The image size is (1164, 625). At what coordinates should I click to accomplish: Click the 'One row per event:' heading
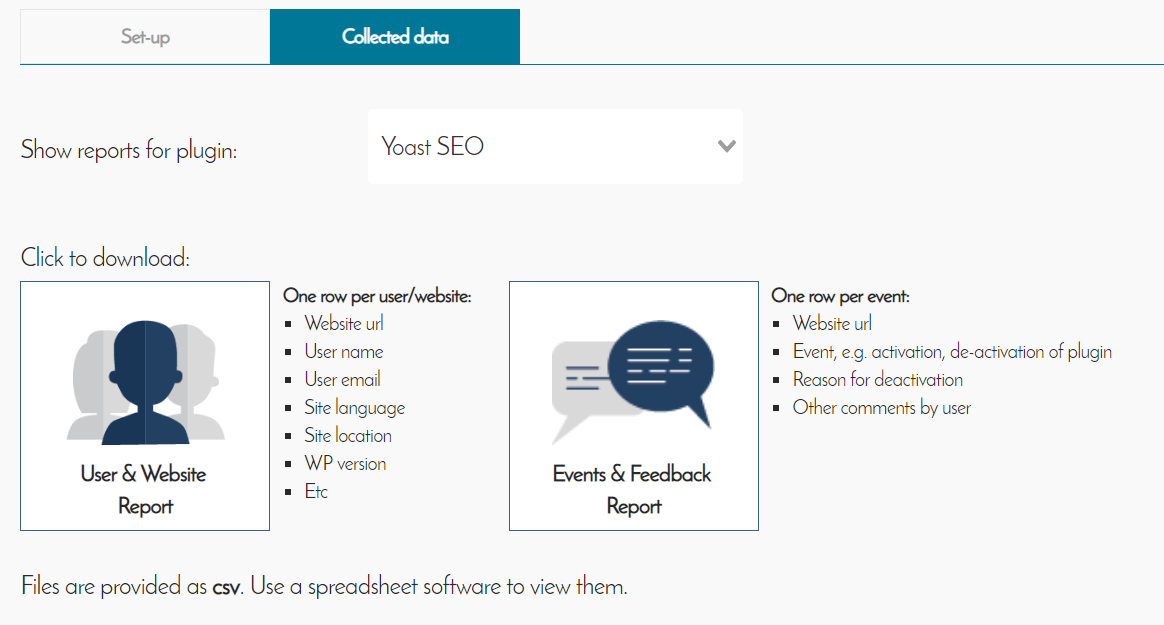(840, 296)
